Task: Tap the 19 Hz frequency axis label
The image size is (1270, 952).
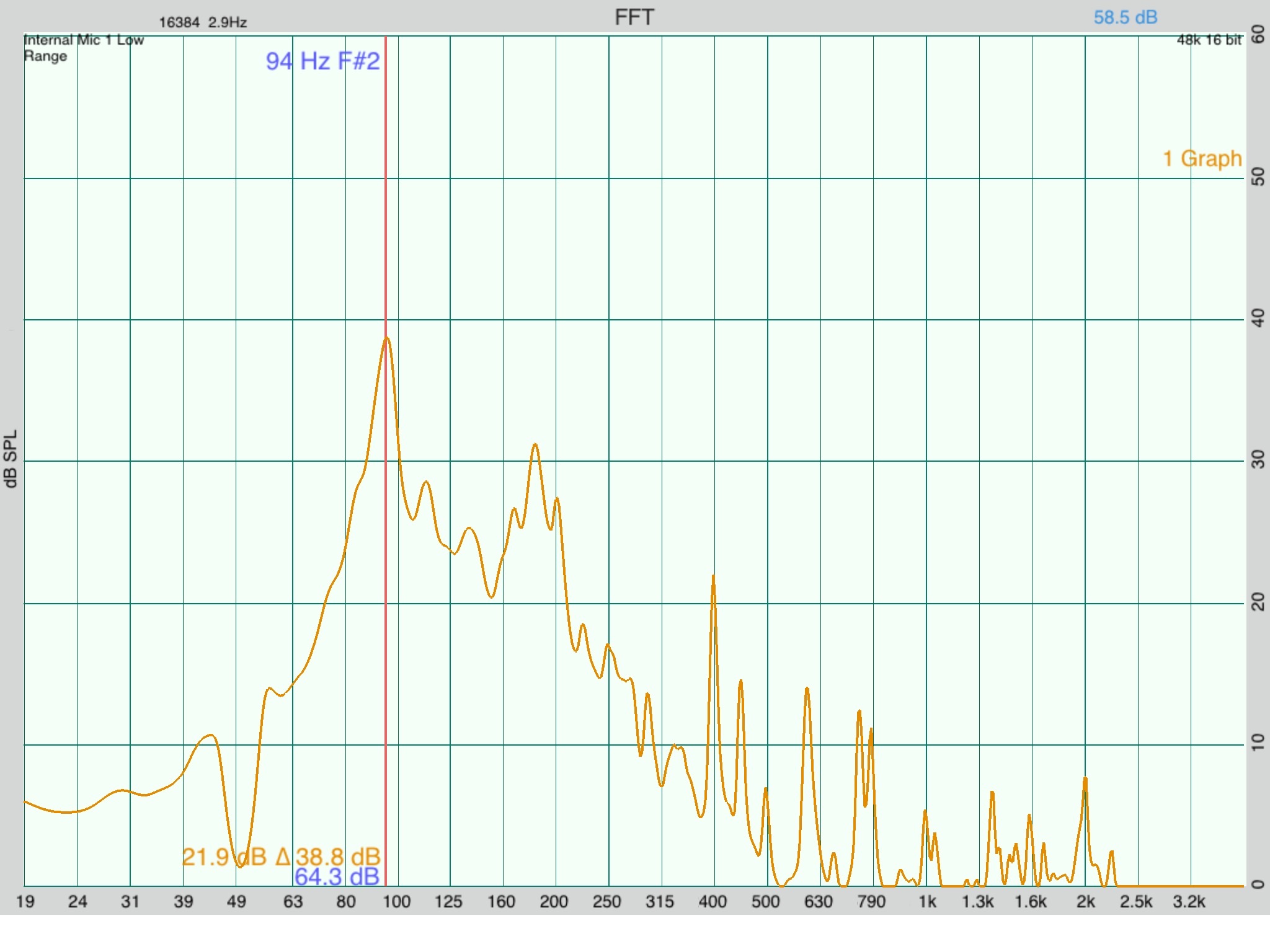Action: point(25,902)
